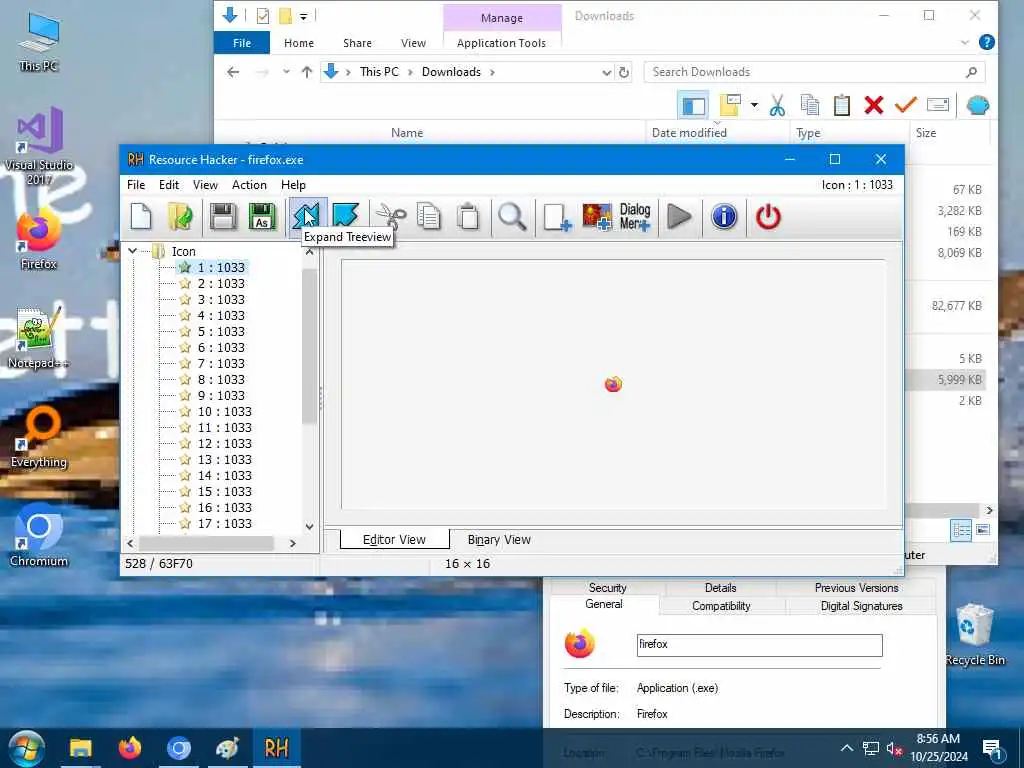Cut the resource with the scissors icon
The width and height of the screenshot is (1024, 768).
point(391,217)
